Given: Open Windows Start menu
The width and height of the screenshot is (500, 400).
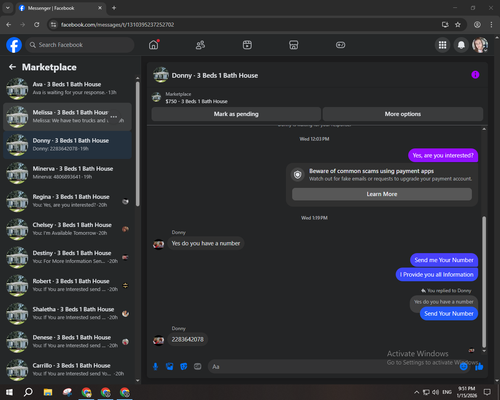Looking at the screenshot, I should click(9, 392).
